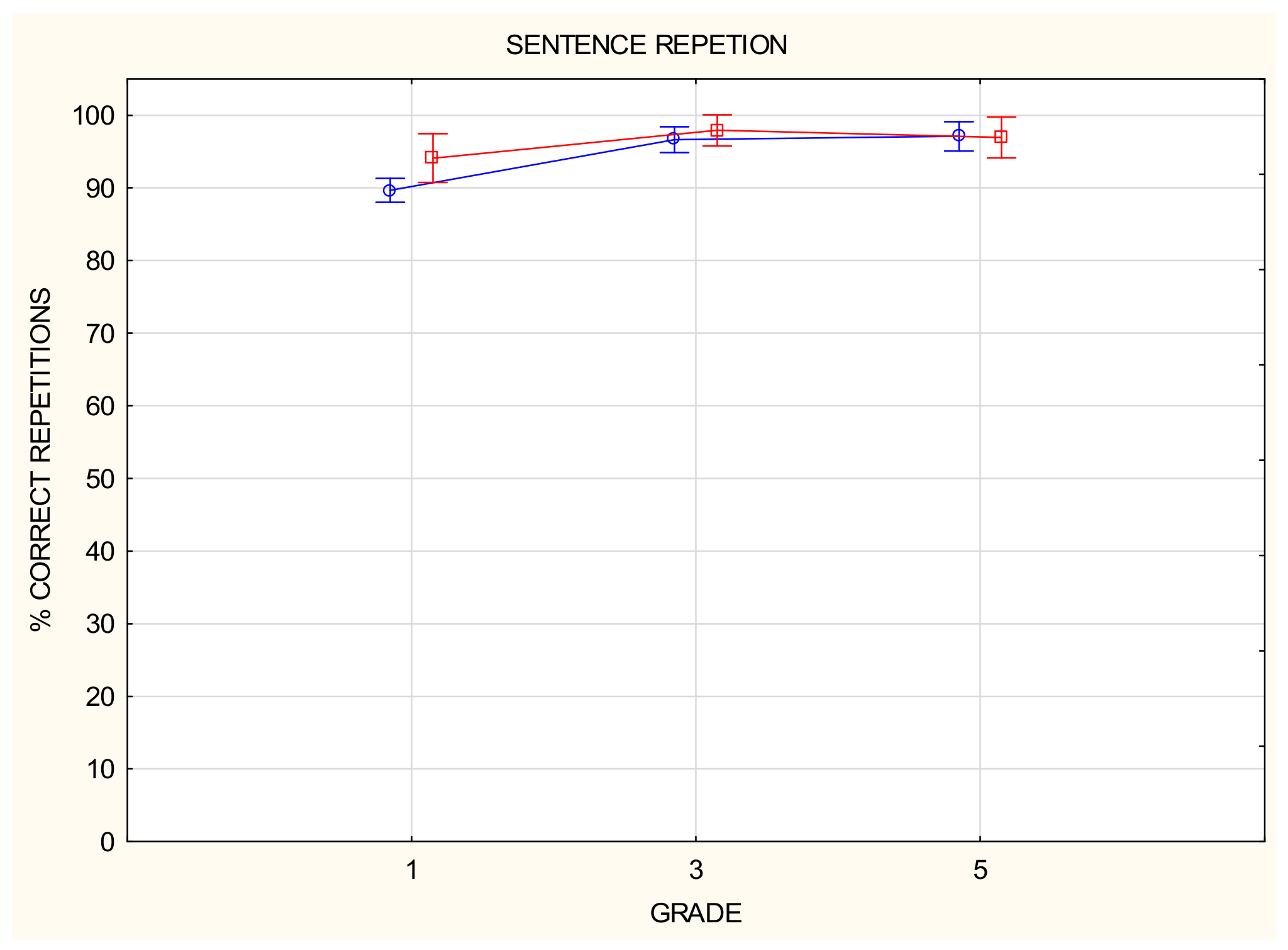This screenshot has width=1288, height=950.
Task: Click the top cap of red error bar at grade 1
Action: pos(433,134)
